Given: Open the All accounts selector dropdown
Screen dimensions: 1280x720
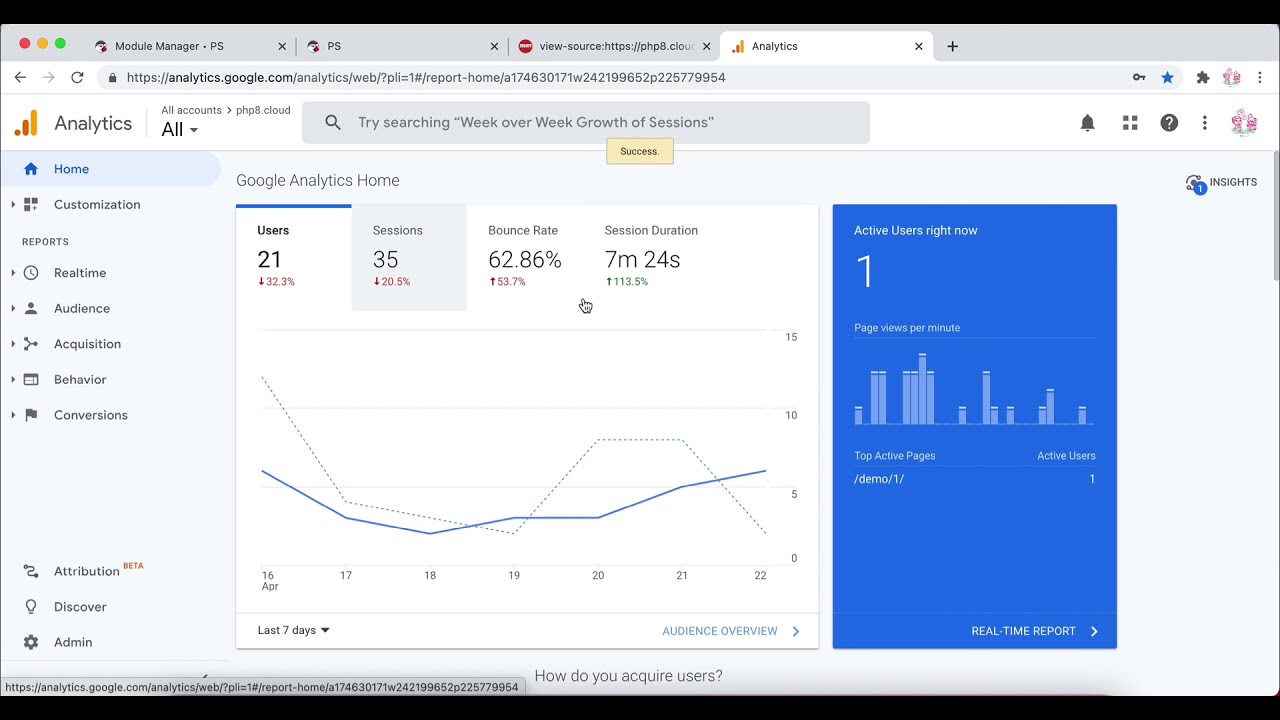Looking at the screenshot, I should tap(180, 130).
